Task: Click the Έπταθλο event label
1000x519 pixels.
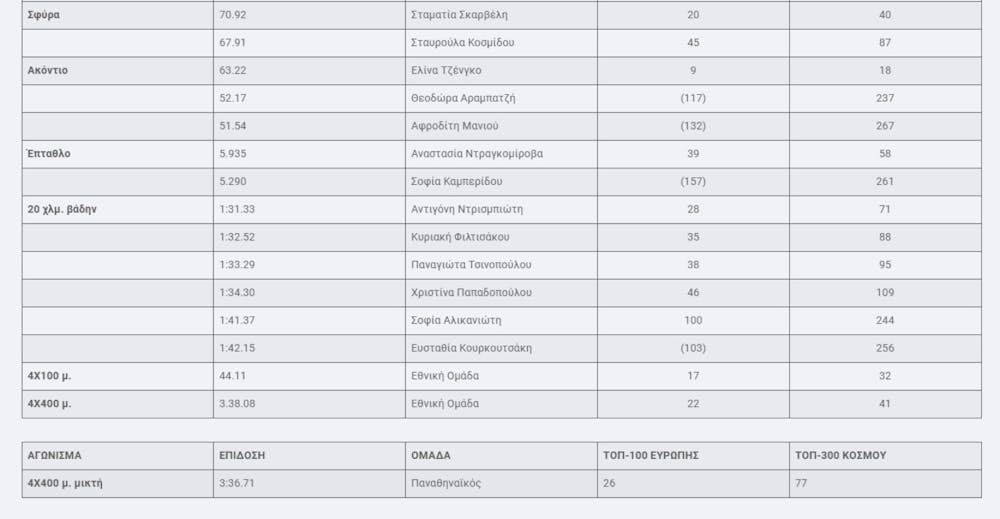Action: 49,154
